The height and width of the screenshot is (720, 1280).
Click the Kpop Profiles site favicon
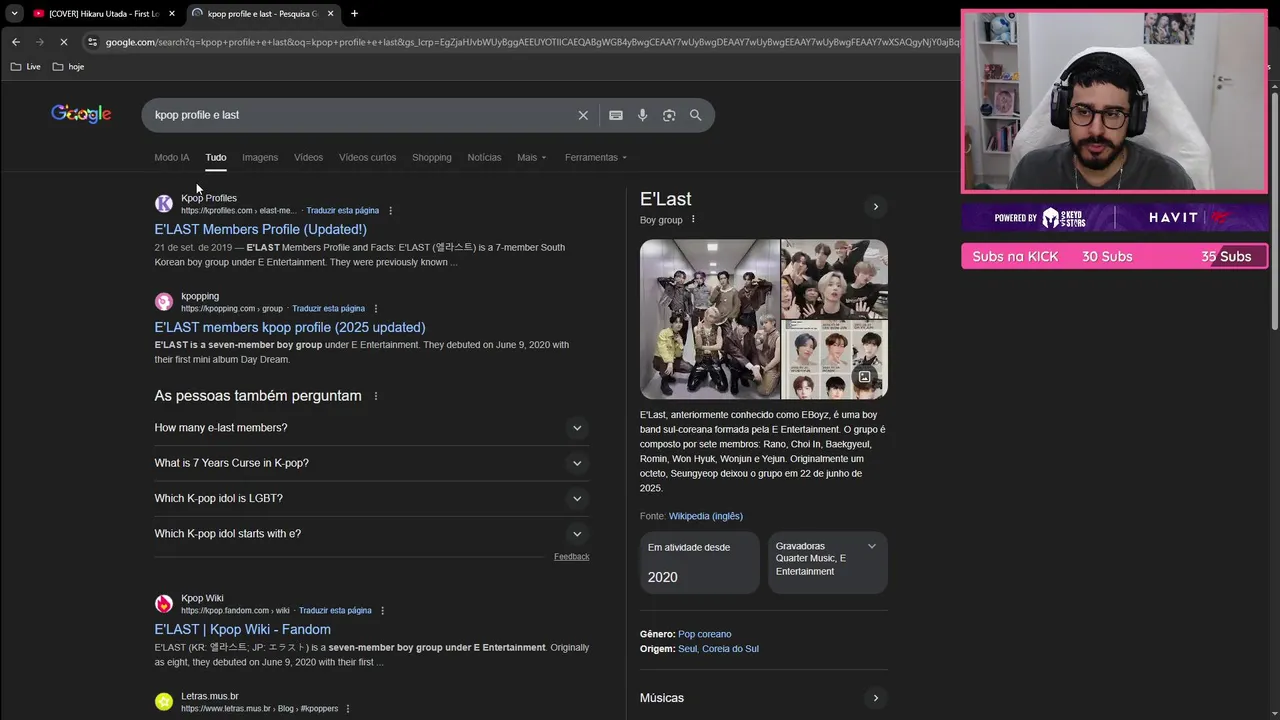(x=164, y=204)
